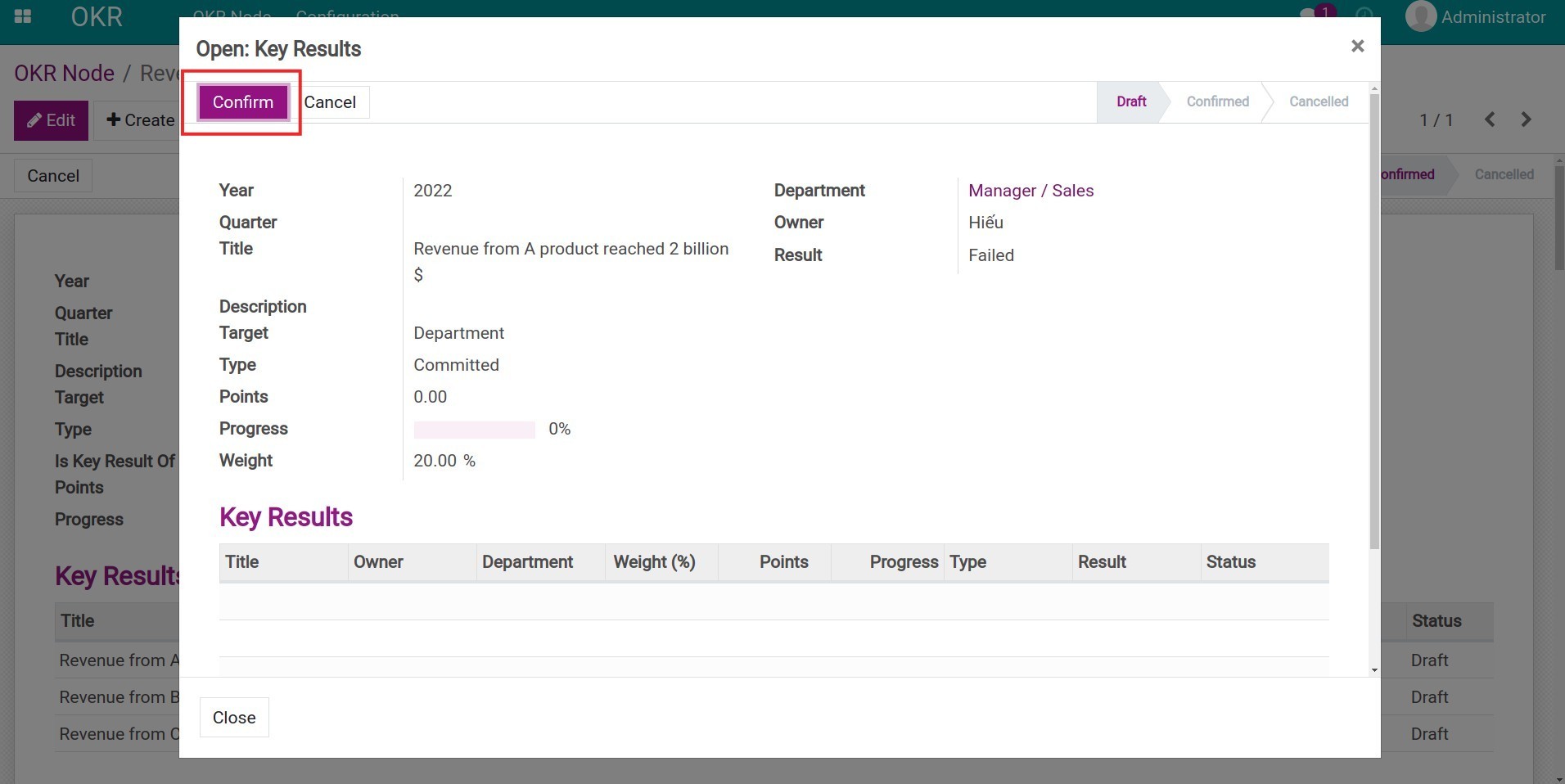1565x784 pixels.
Task: Click the OKR Node breadcrumb link
Action: click(64, 74)
